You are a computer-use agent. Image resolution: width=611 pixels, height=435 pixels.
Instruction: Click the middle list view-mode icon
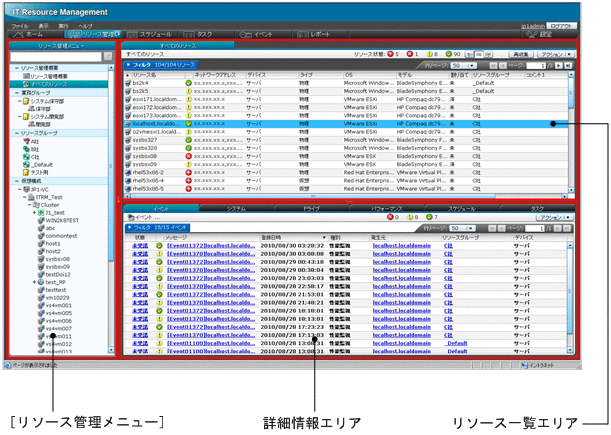(x=479, y=54)
